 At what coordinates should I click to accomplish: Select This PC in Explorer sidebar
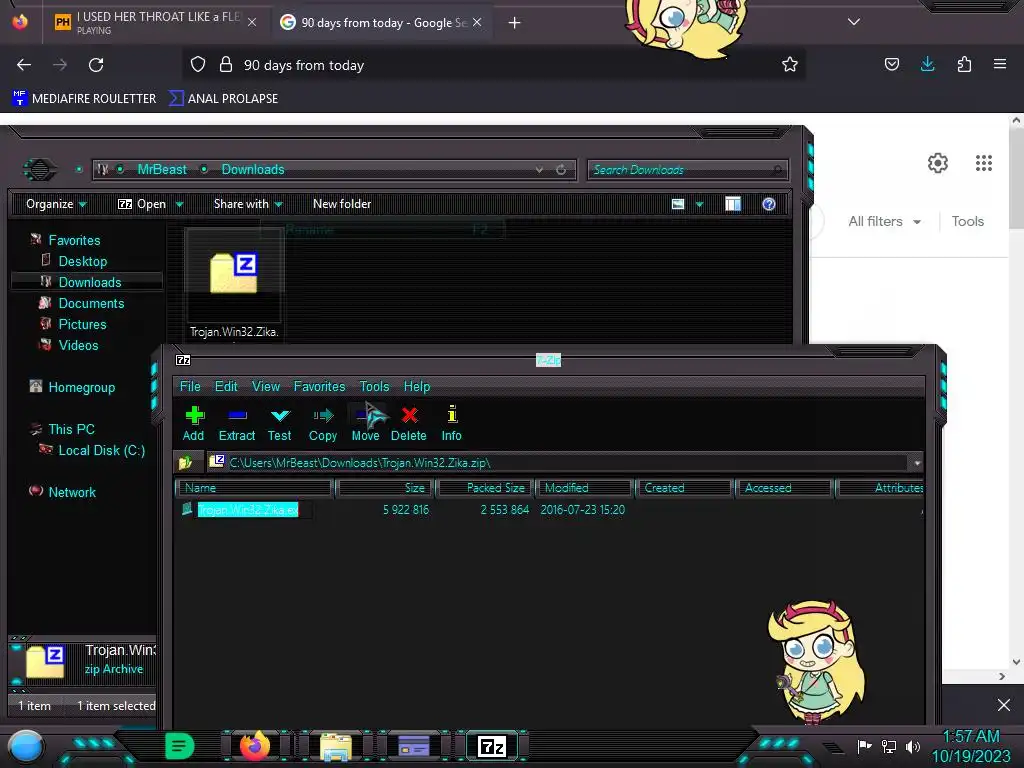pyautogui.click(x=71, y=429)
